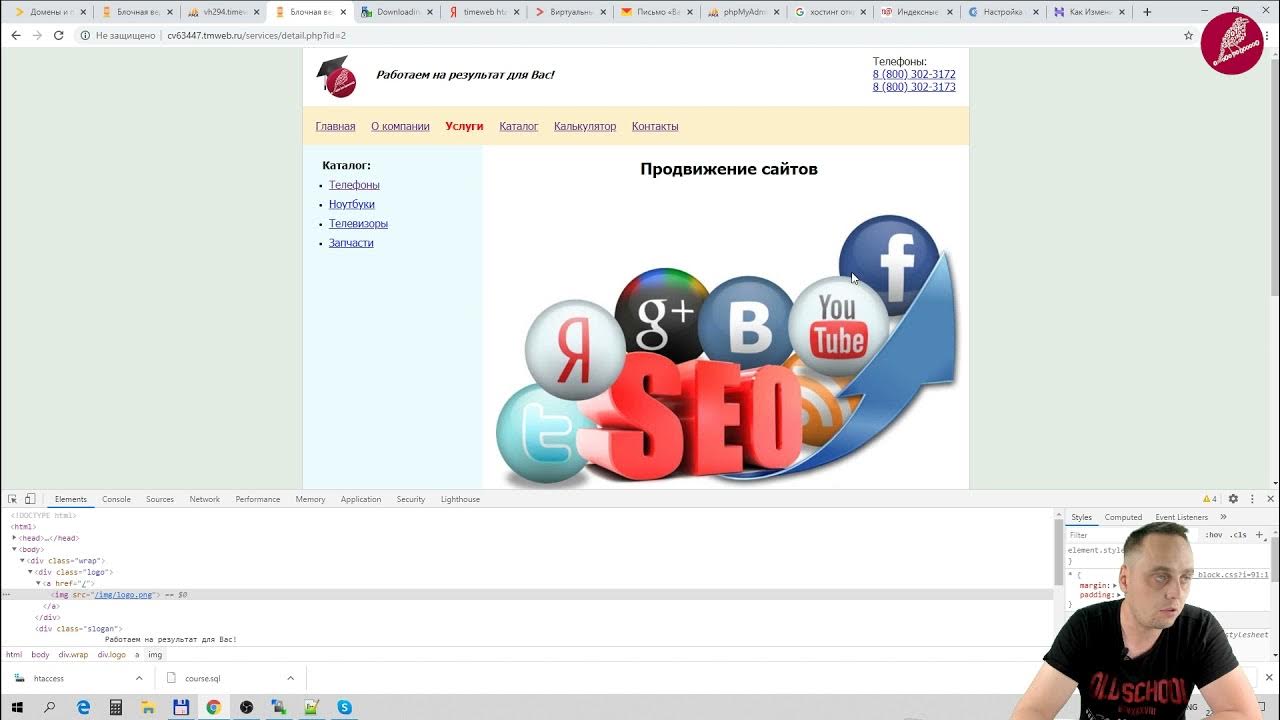Expand the margin shorthand property
Screen dimensions: 1280x720
[1115, 585]
